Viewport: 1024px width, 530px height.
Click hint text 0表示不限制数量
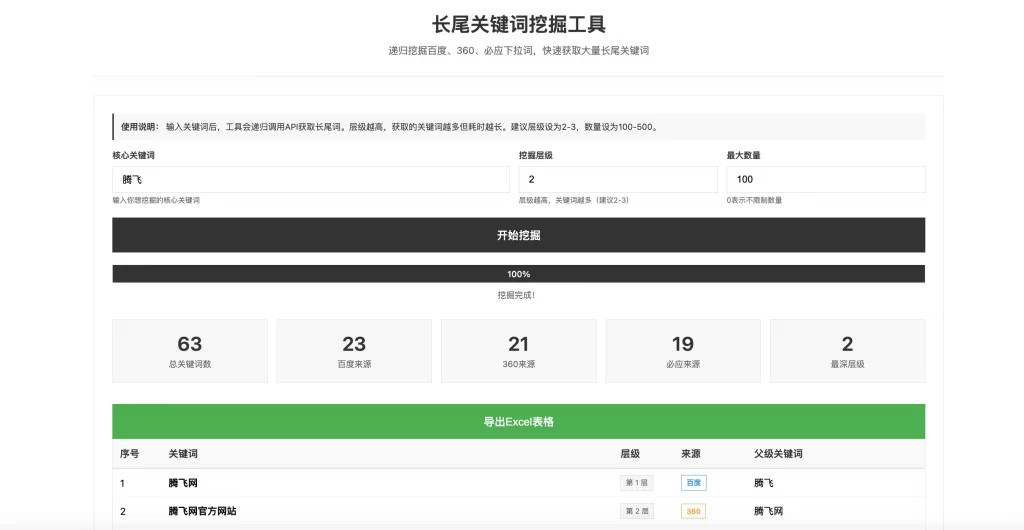click(754, 200)
